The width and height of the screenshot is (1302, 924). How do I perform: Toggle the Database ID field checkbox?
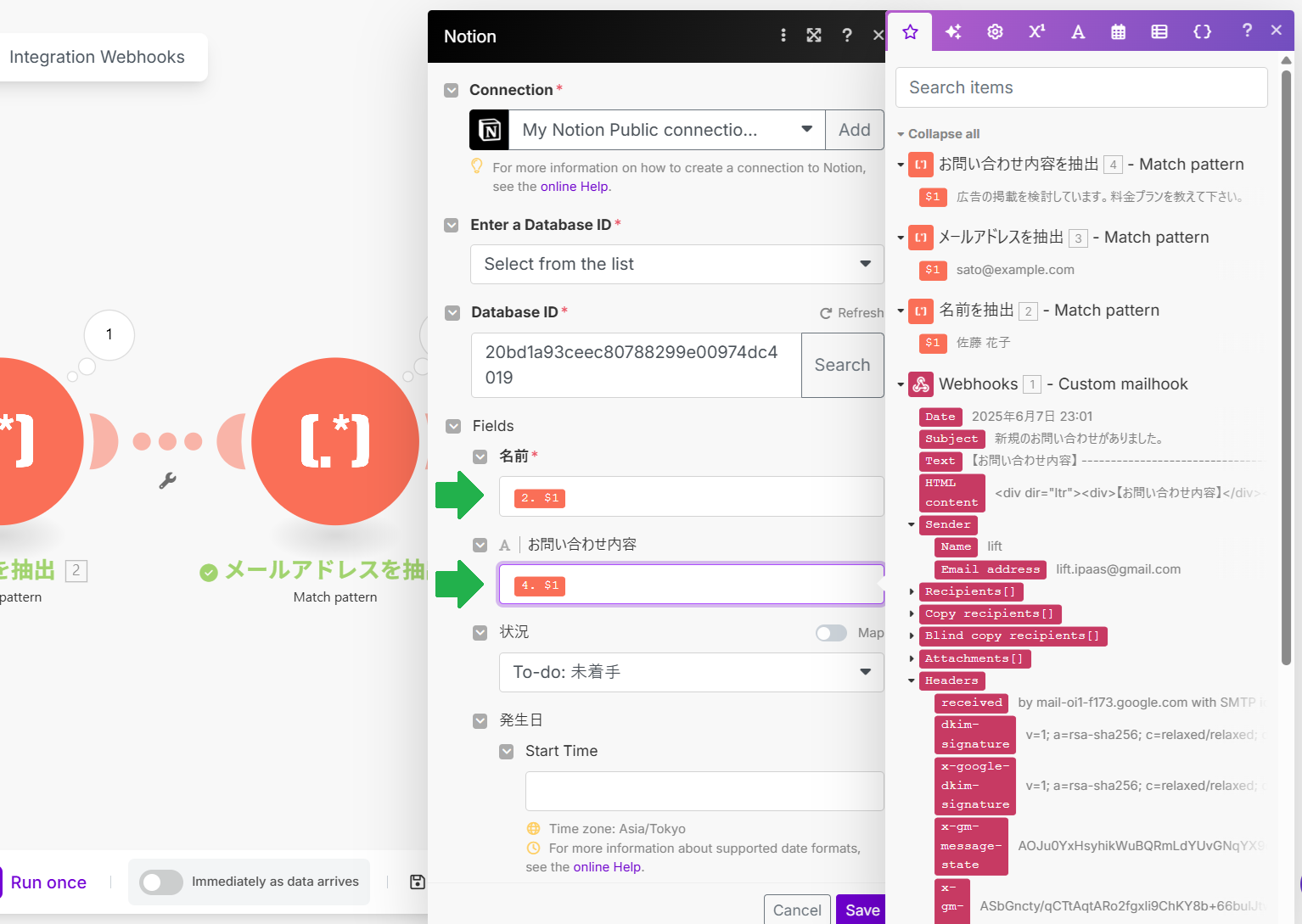click(452, 312)
